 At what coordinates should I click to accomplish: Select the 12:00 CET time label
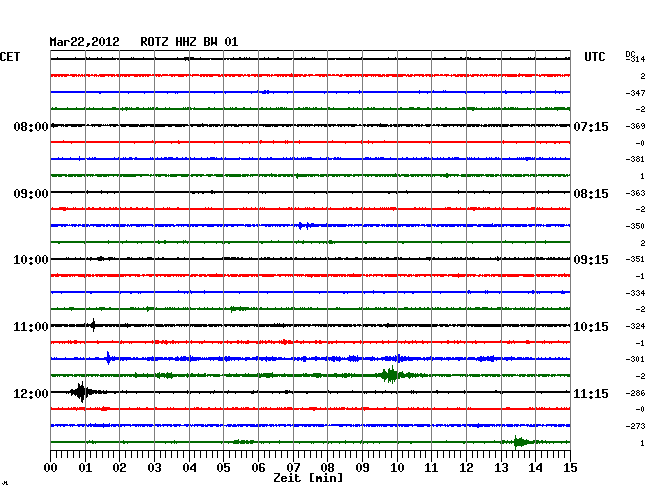(31, 393)
